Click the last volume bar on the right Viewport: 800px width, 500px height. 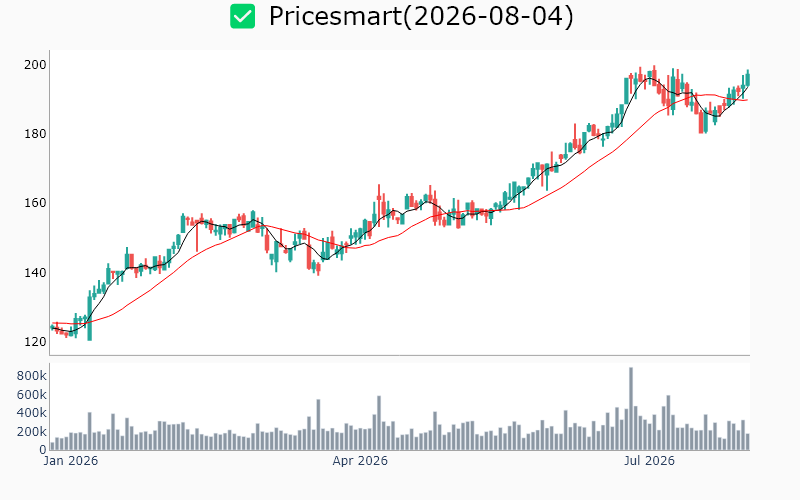(x=748, y=442)
